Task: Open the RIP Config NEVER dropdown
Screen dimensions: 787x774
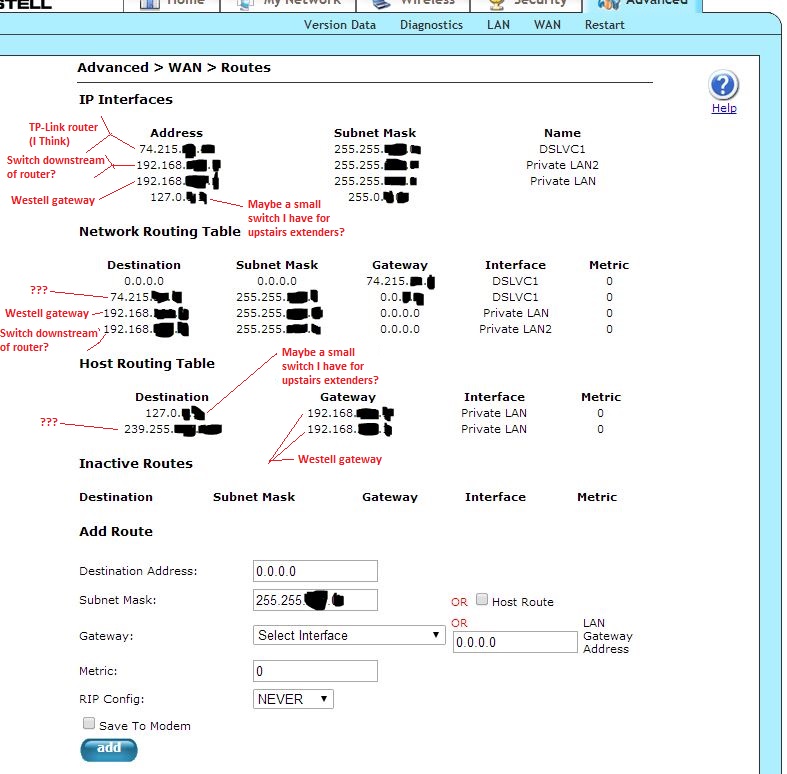Action: 293,699
